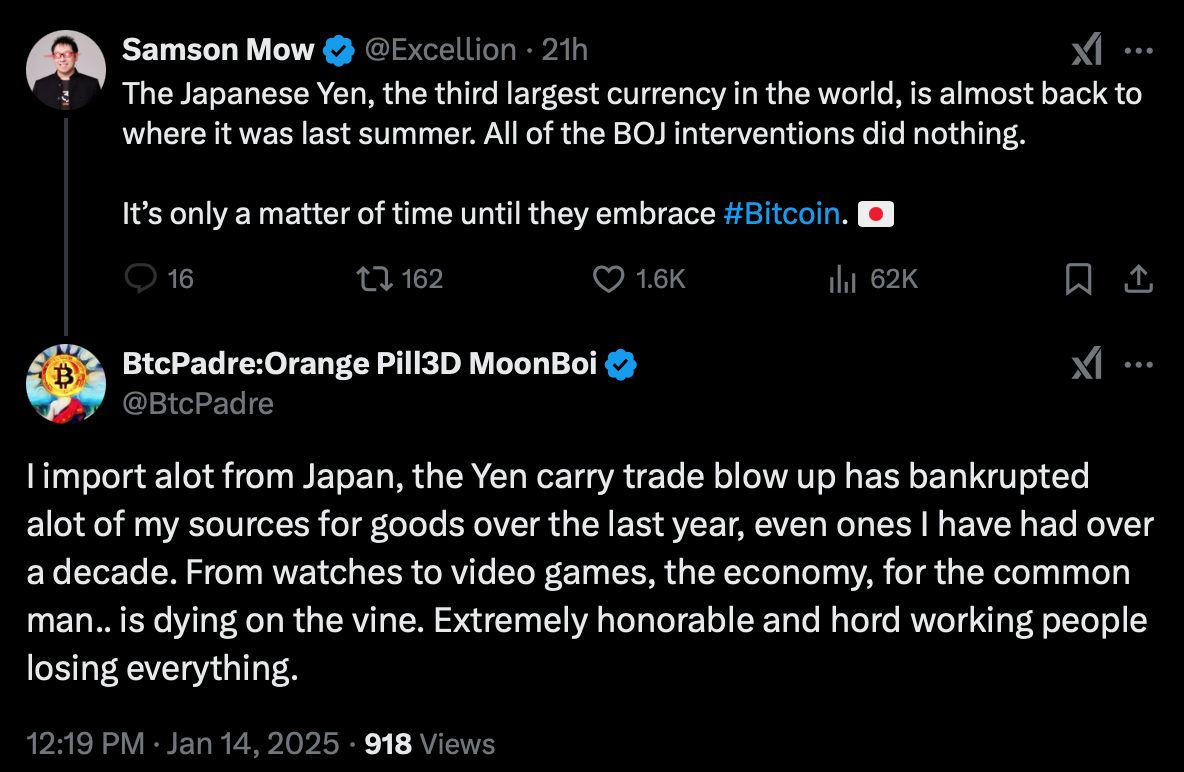
Task: Click the verified badge beside BtcPadre's name
Action: point(621,365)
